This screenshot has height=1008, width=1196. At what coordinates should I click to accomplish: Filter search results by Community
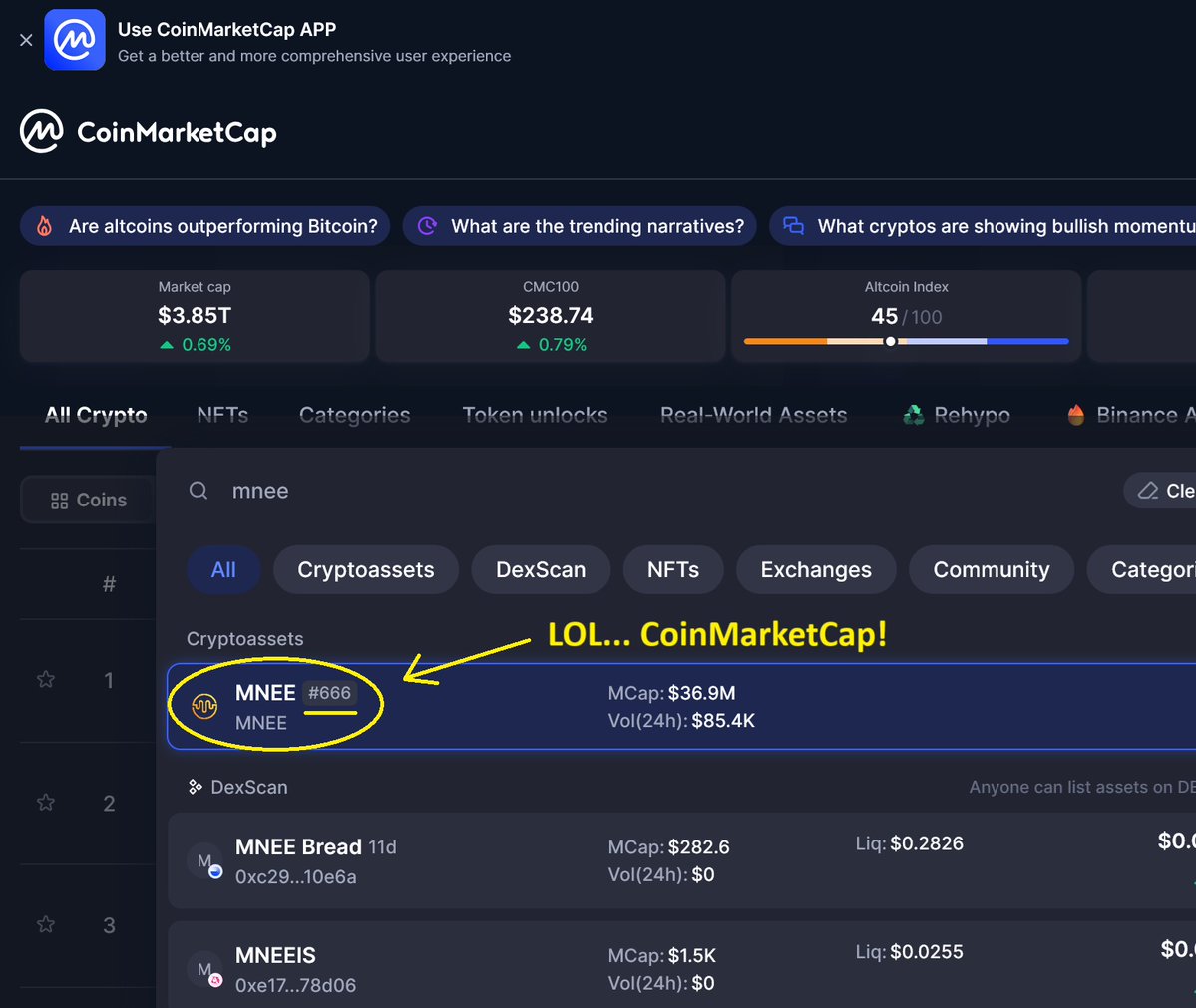tap(992, 569)
